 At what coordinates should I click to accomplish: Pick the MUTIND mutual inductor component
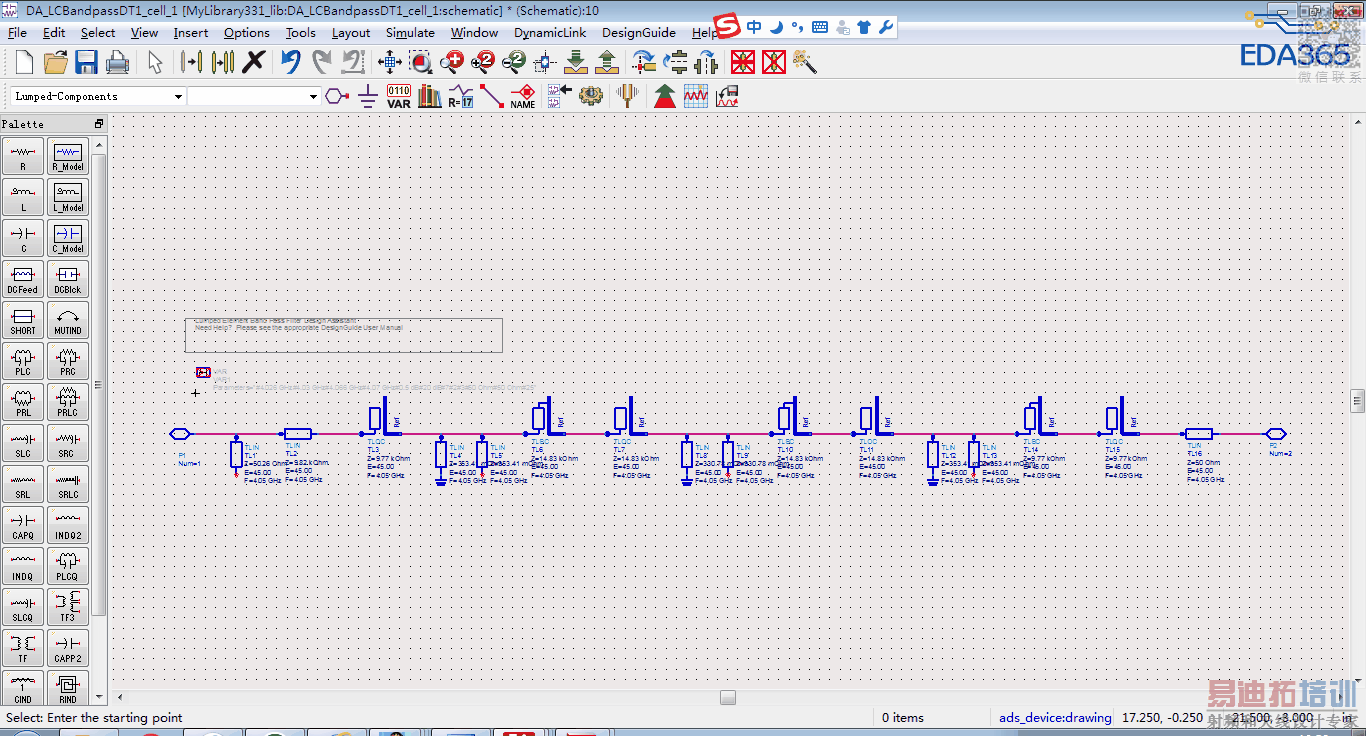pos(68,320)
